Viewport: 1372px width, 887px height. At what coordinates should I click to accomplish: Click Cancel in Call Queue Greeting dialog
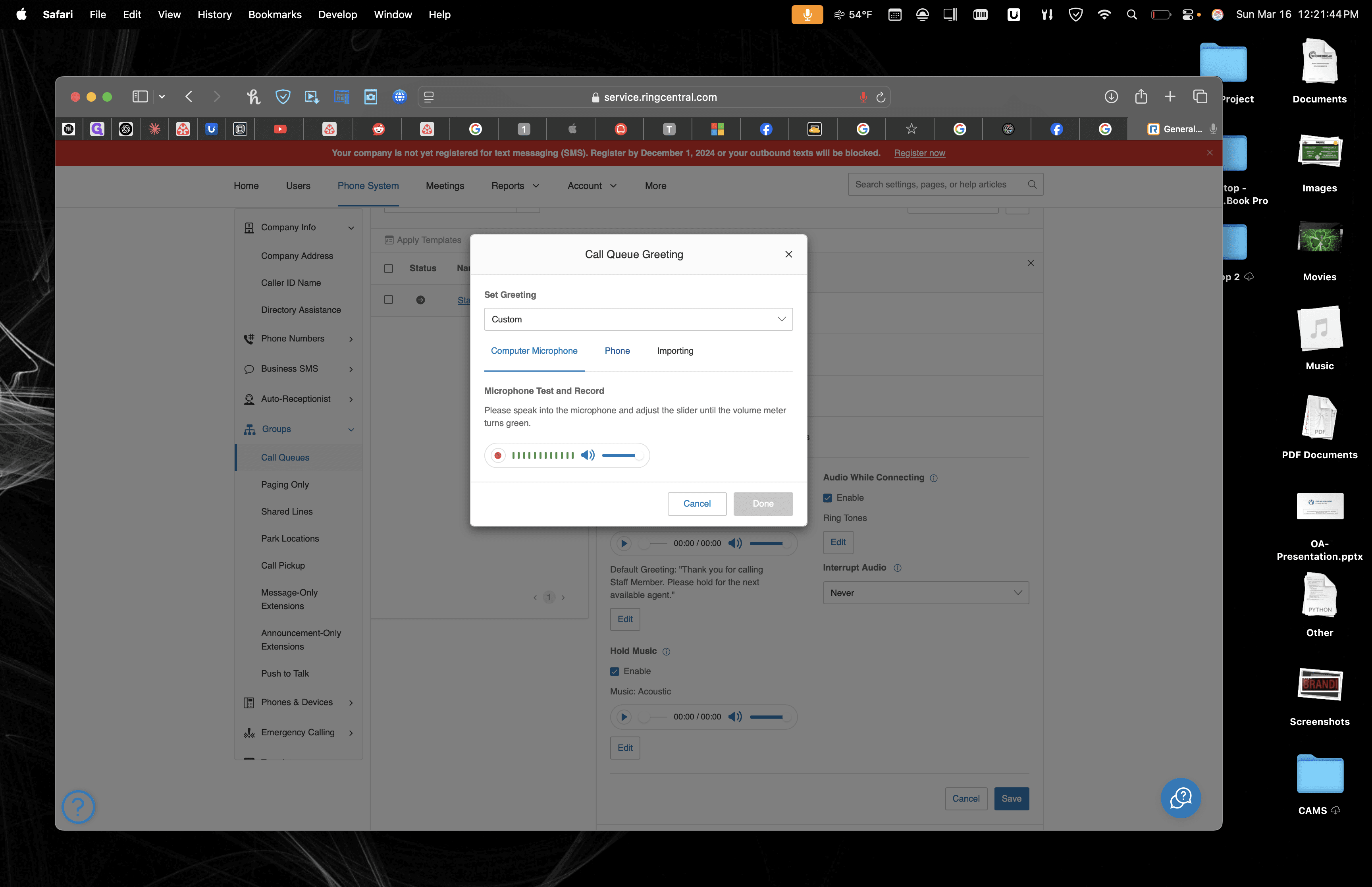pyautogui.click(x=697, y=504)
